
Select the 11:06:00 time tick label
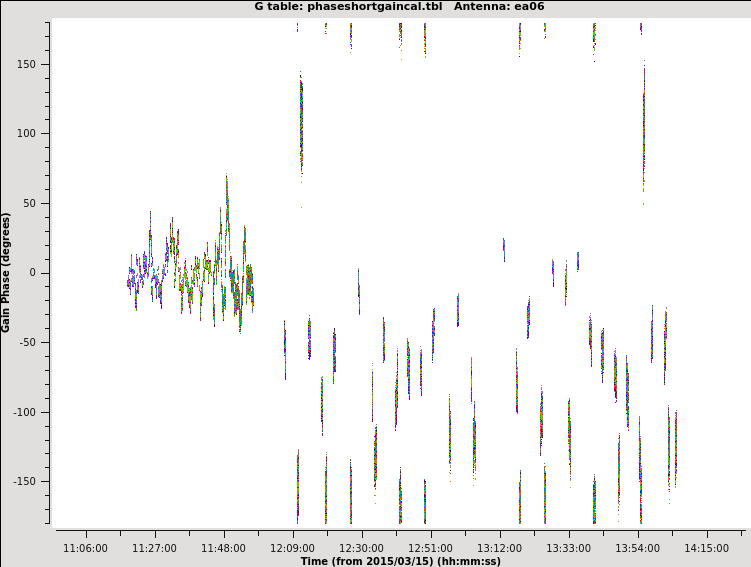(x=85, y=548)
